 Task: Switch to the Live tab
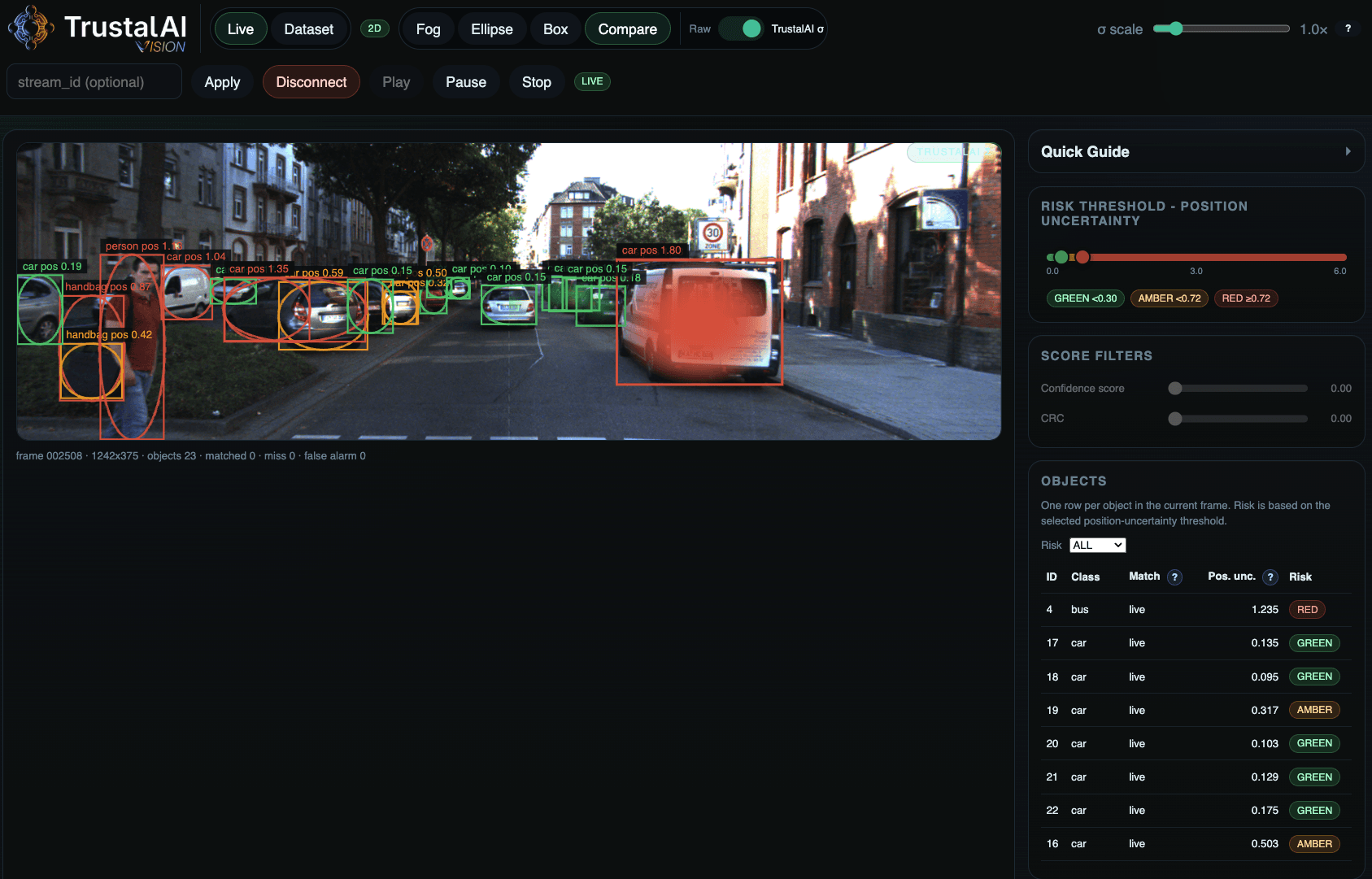(241, 29)
